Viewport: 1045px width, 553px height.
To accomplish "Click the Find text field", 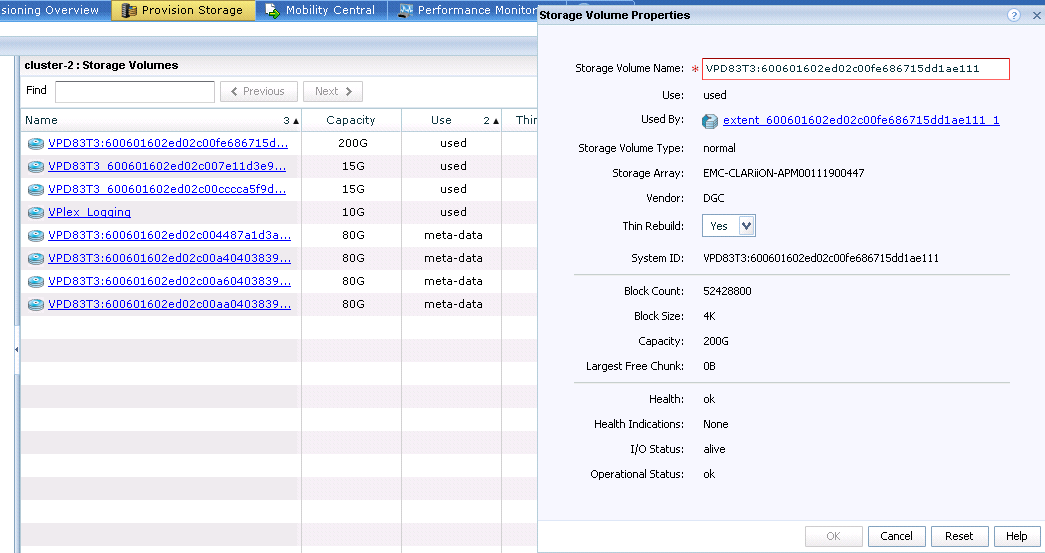I will click(135, 92).
